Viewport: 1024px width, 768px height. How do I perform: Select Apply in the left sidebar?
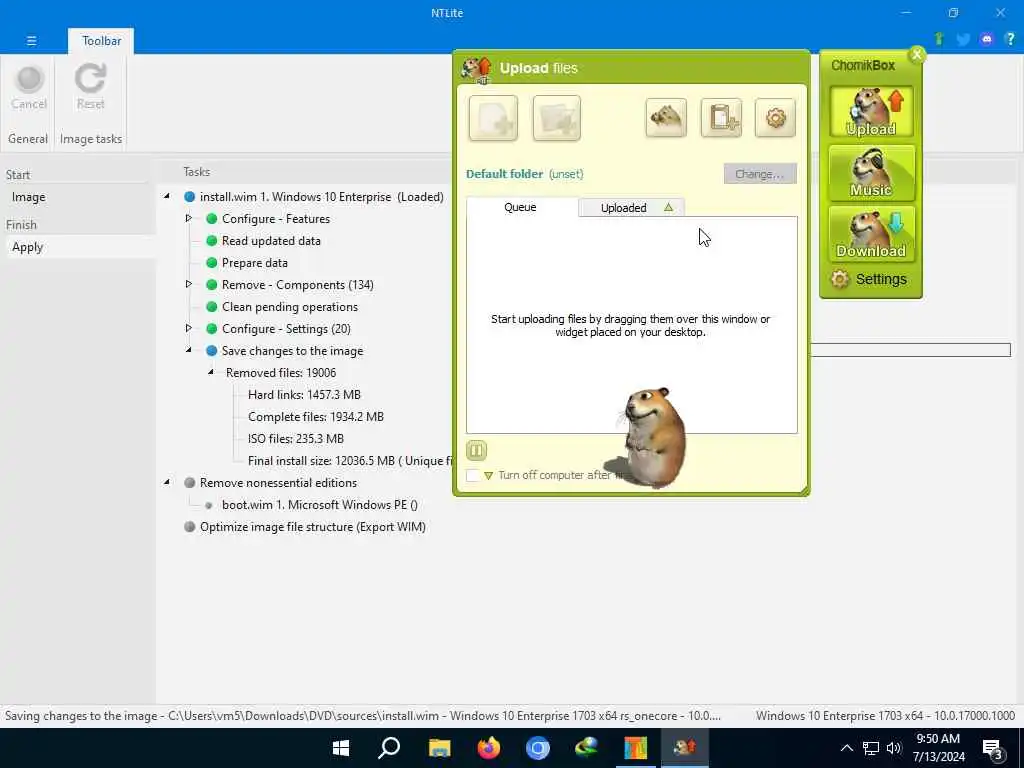pyautogui.click(x=80, y=247)
